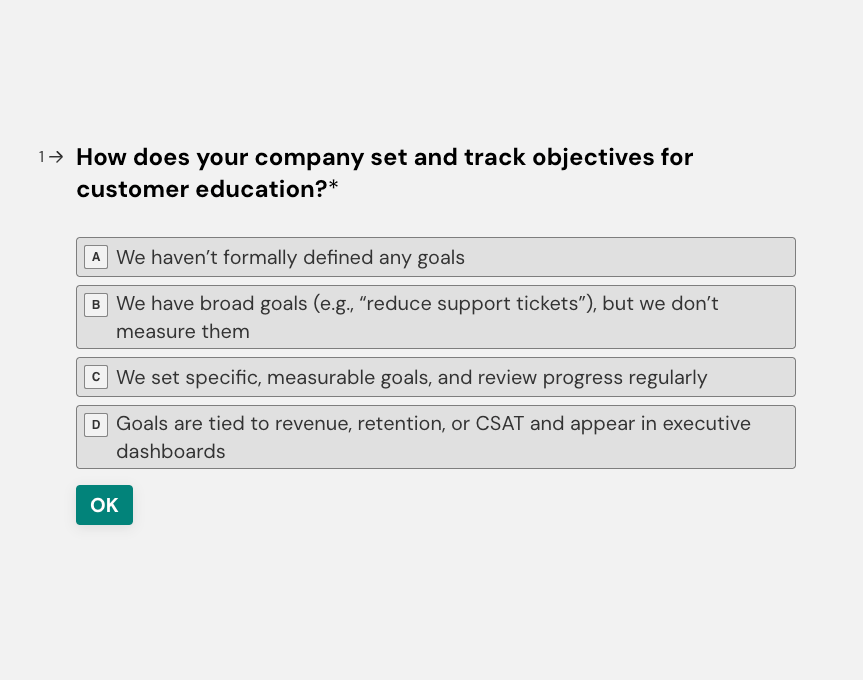The height and width of the screenshot is (680, 863).
Task: Click the question number "1"
Action: tap(42, 157)
